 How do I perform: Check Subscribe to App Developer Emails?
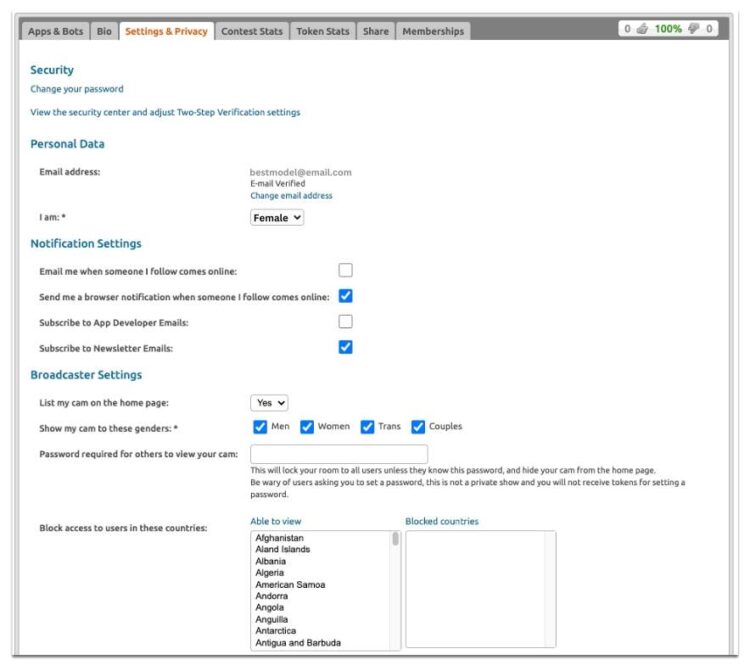(345, 322)
